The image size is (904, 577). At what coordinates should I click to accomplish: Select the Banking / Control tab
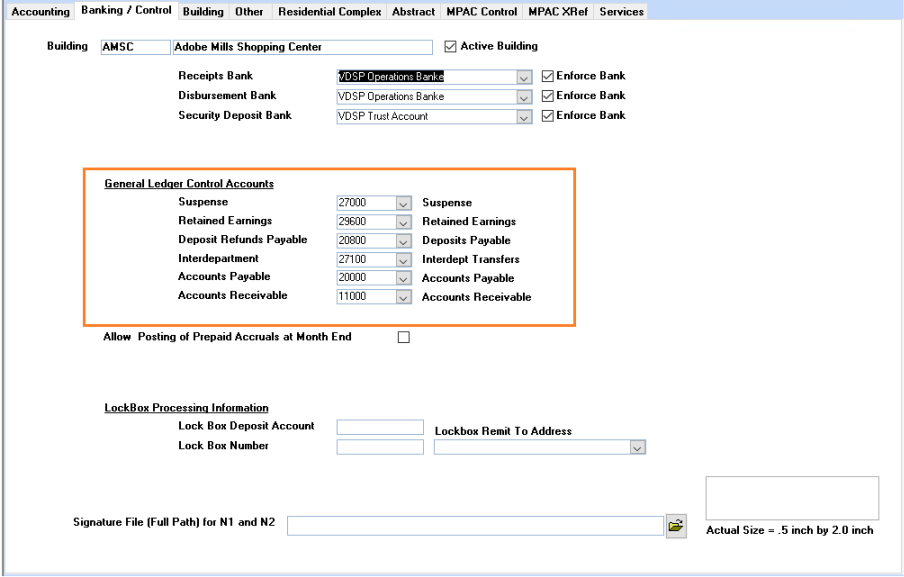[126, 10]
